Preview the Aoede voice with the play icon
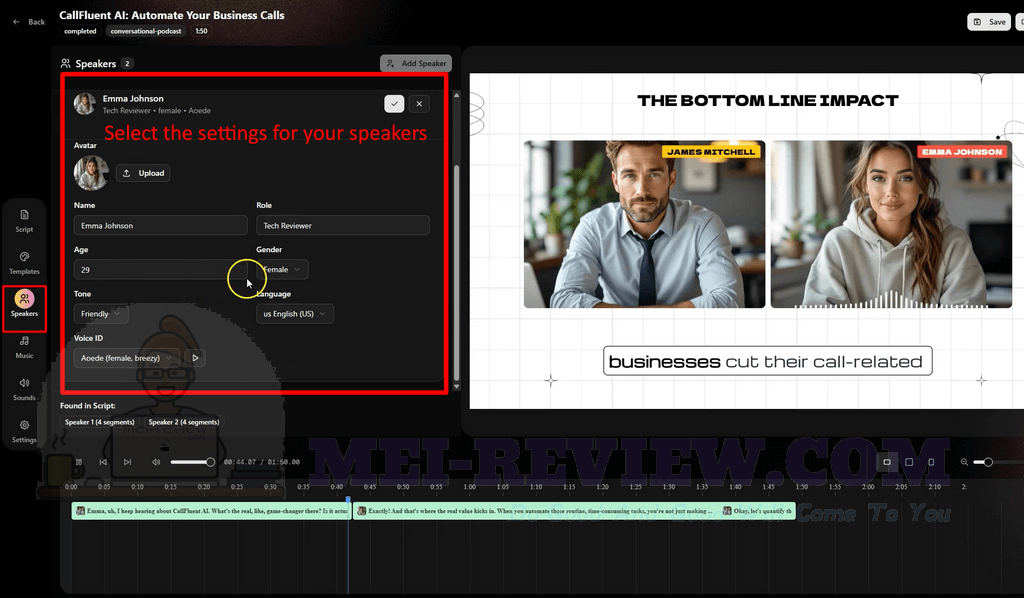Image resolution: width=1024 pixels, height=598 pixels. click(195, 358)
